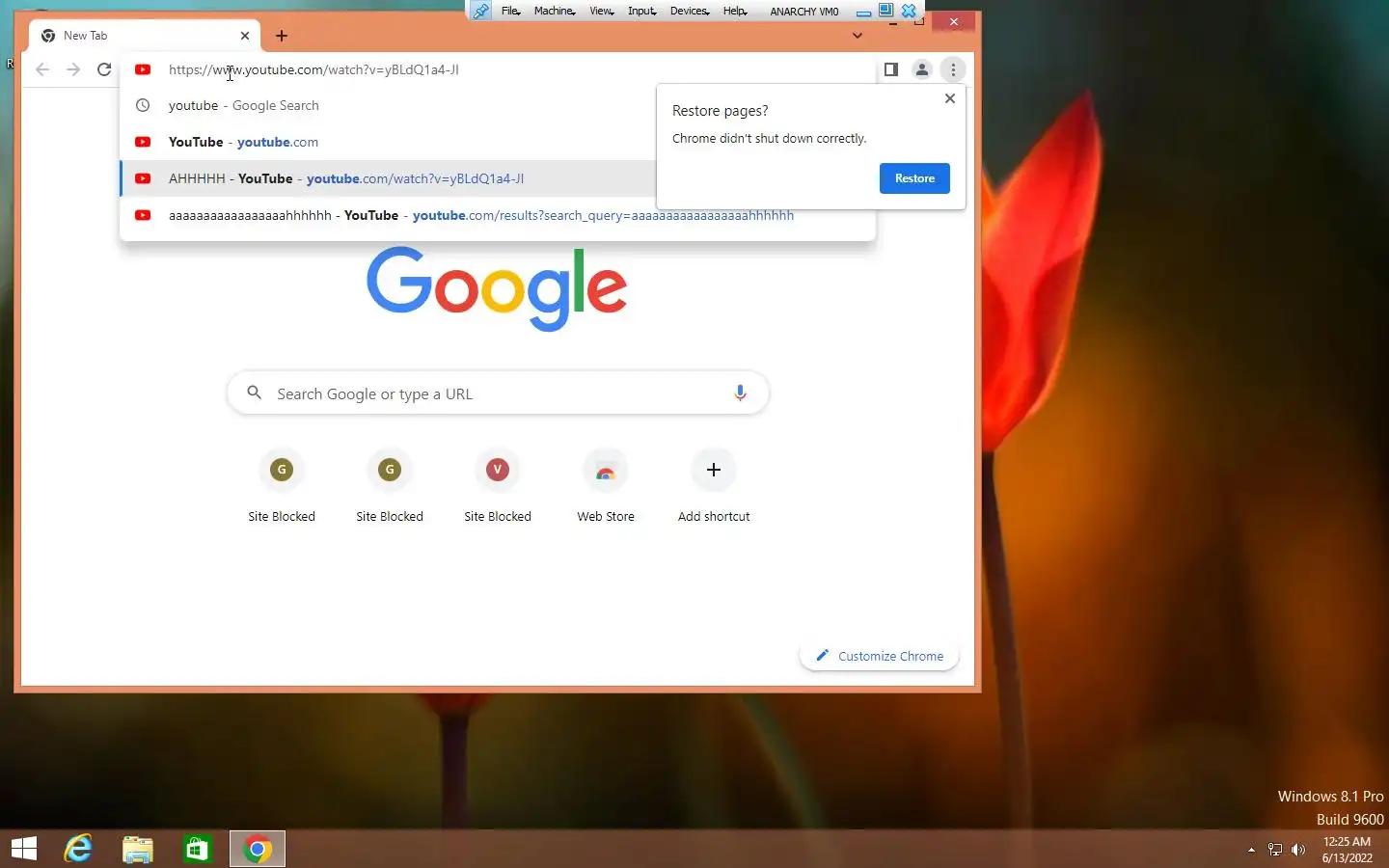The width and height of the screenshot is (1389, 868).
Task: Reload the page with the refresh icon
Action: click(x=104, y=69)
